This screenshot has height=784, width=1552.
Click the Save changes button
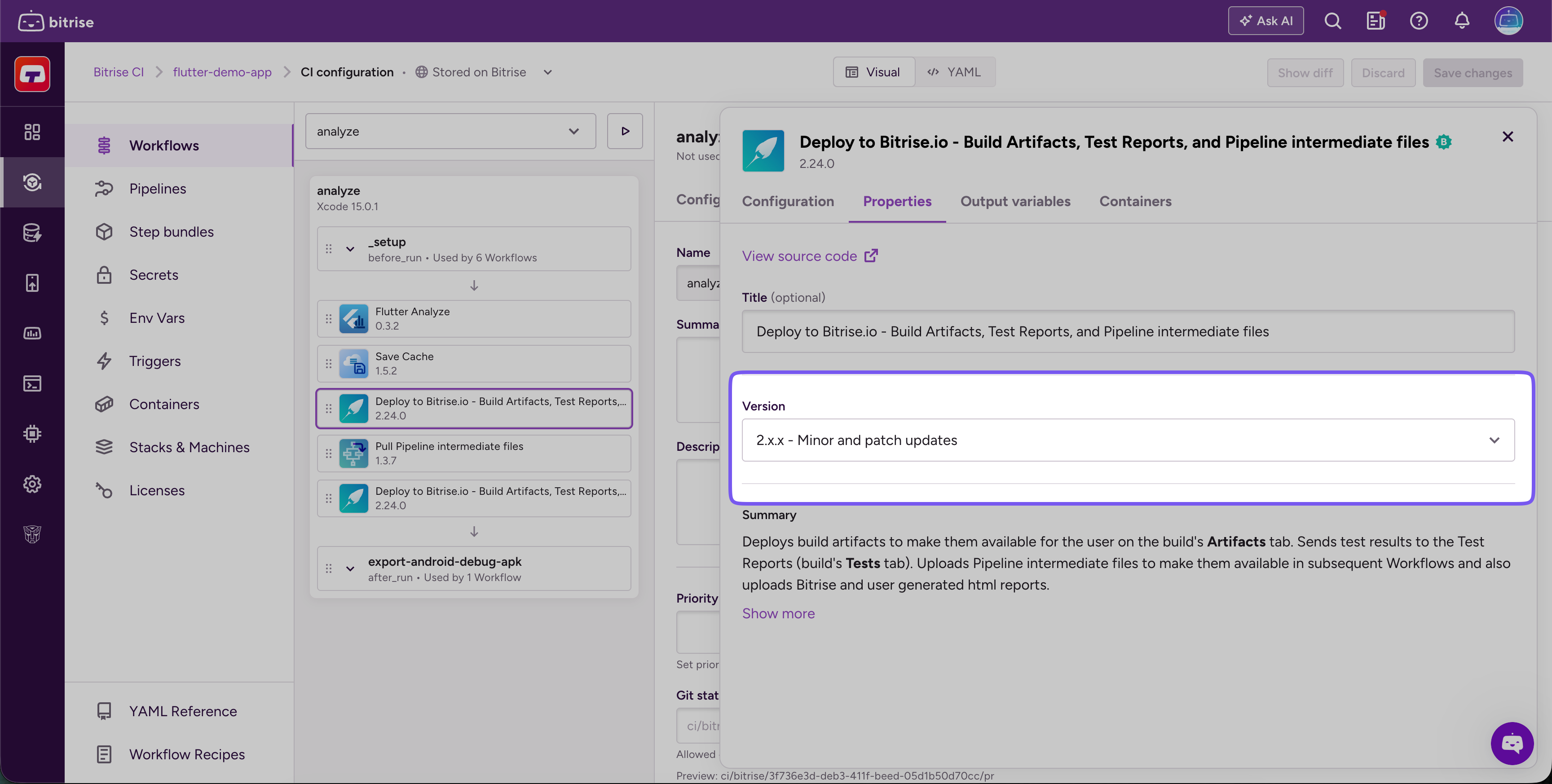[1473, 73]
